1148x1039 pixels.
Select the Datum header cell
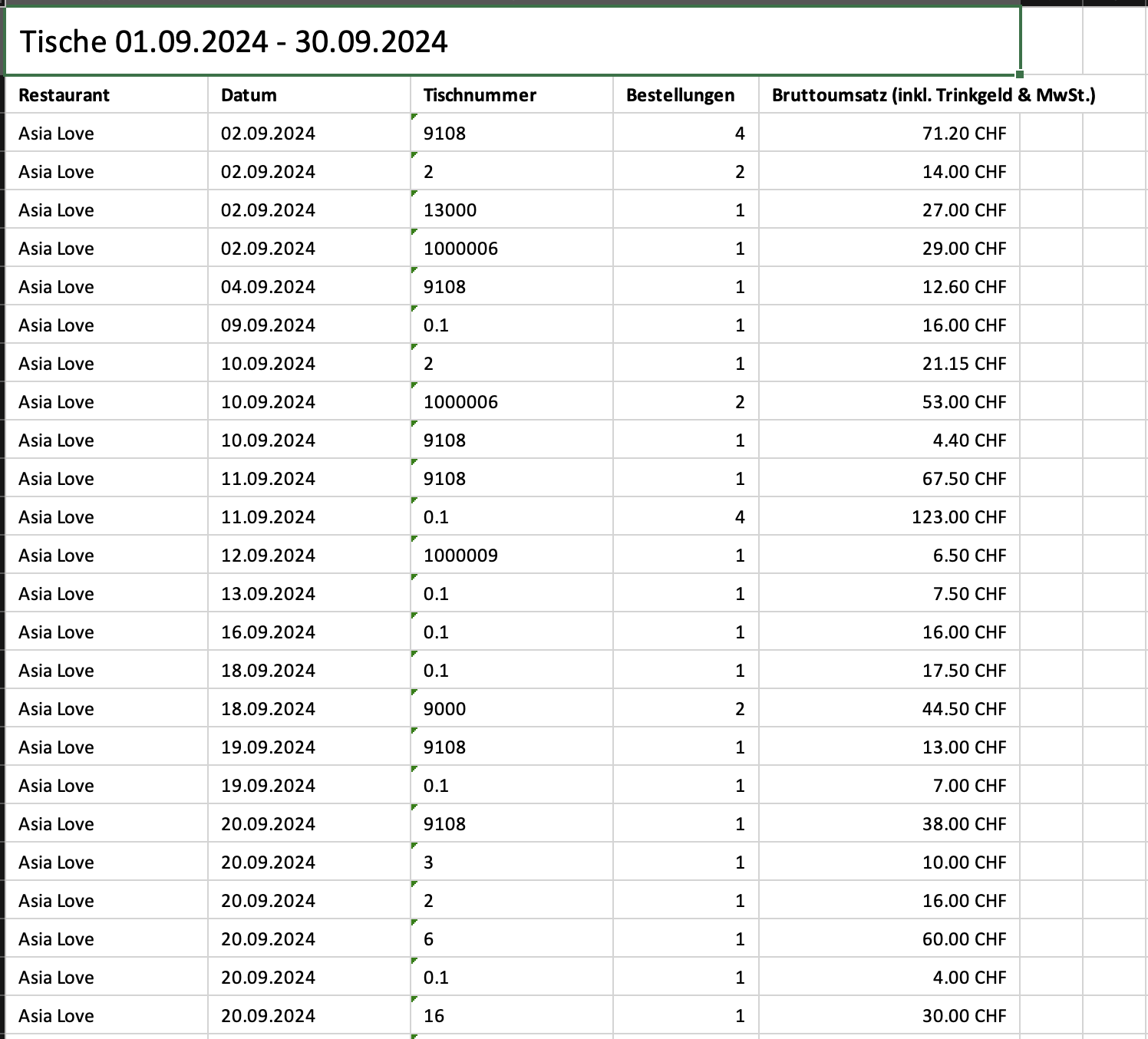click(x=309, y=94)
